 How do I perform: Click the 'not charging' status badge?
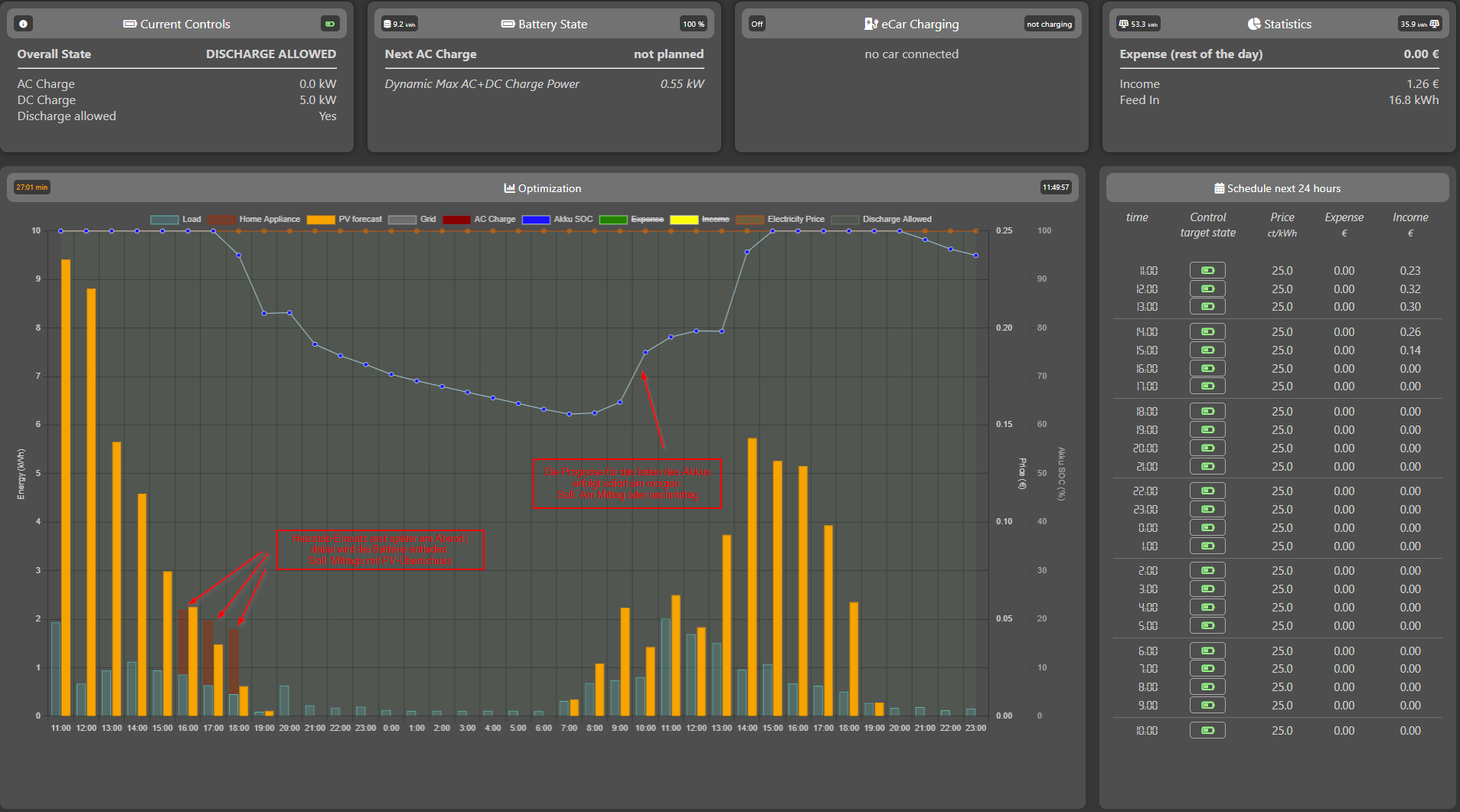pos(1049,24)
